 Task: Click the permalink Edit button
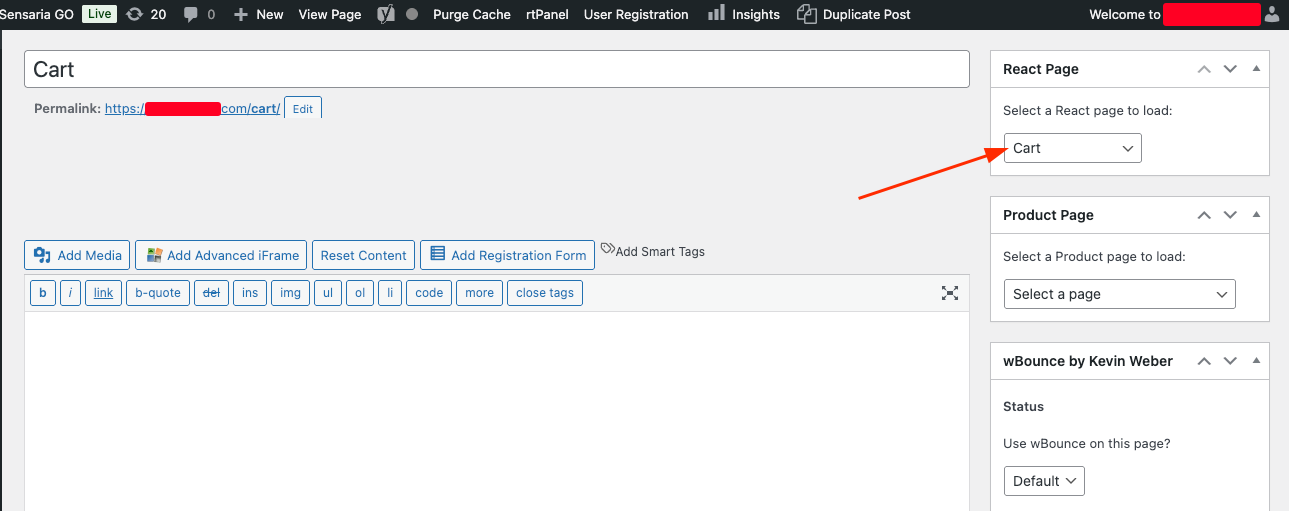click(302, 108)
